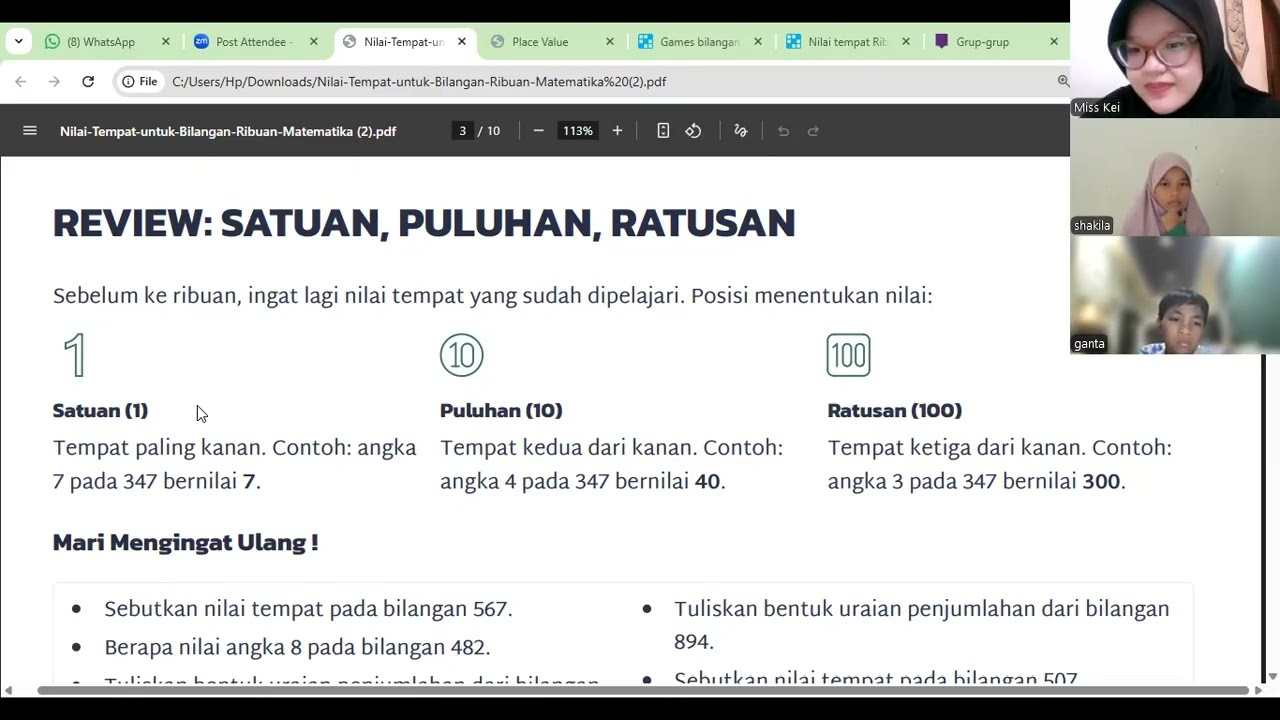
Task: Go back with the browser back arrow
Action: point(21,82)
